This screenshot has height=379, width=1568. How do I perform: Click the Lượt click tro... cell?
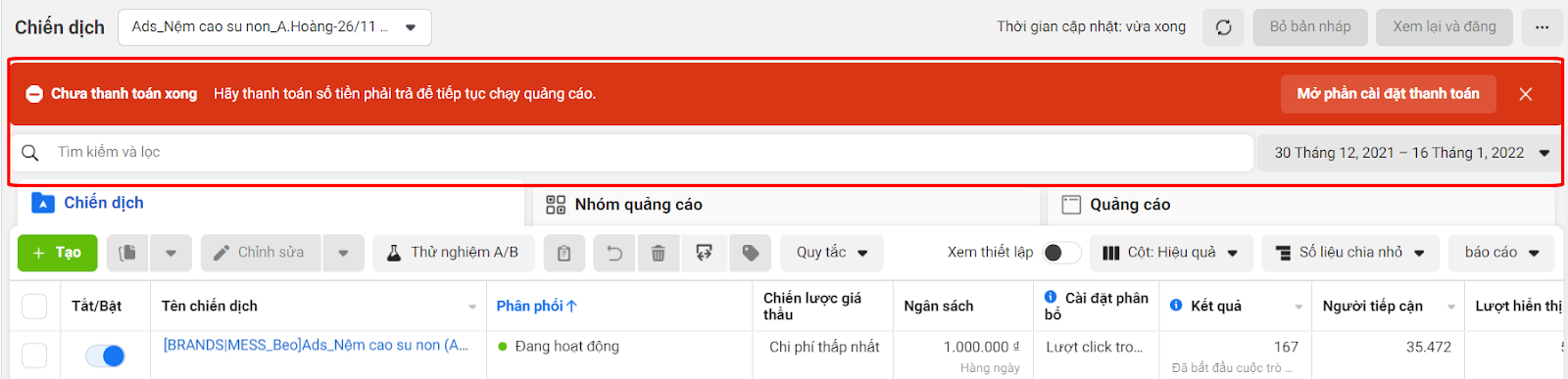[1095, 347]
